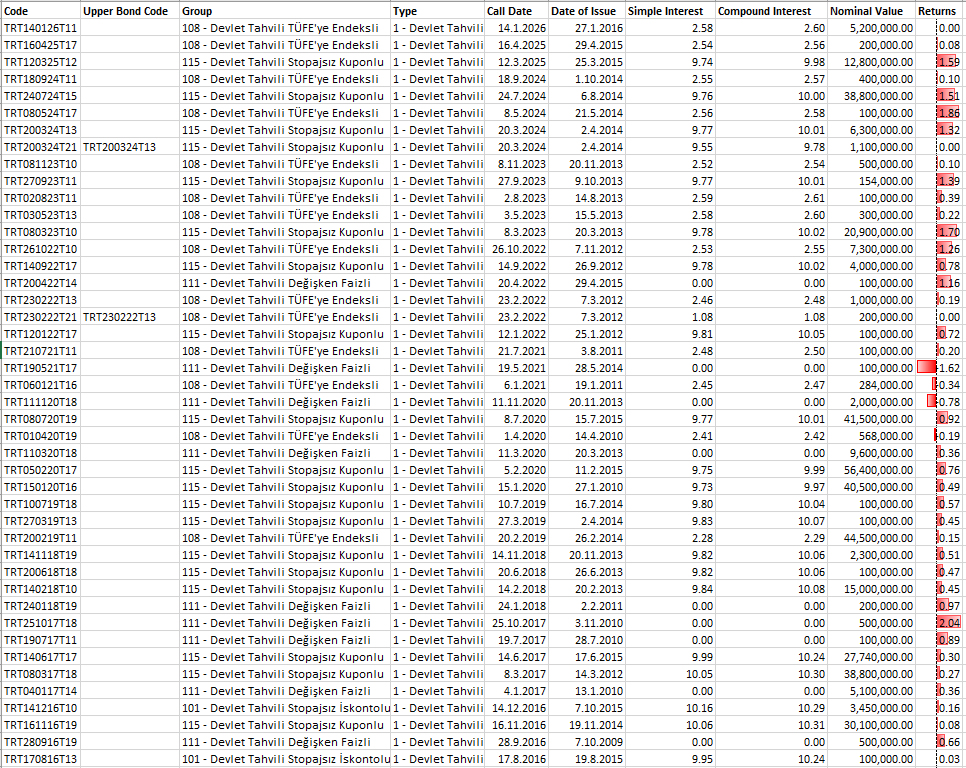Click call date cell 11.11.2020
Screen dimensions: 966x768
516,402
